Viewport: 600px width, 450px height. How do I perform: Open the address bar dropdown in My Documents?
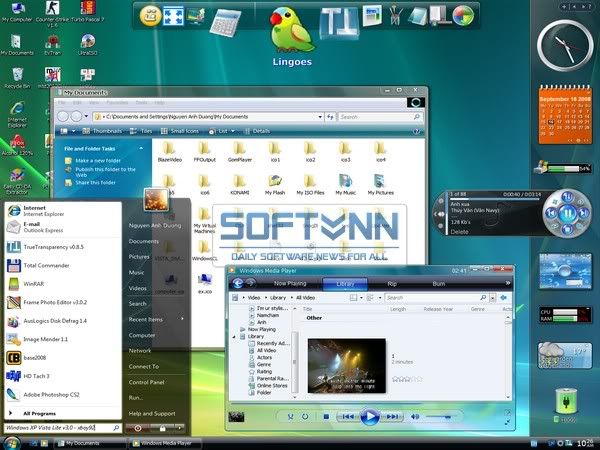coord(320,117)
